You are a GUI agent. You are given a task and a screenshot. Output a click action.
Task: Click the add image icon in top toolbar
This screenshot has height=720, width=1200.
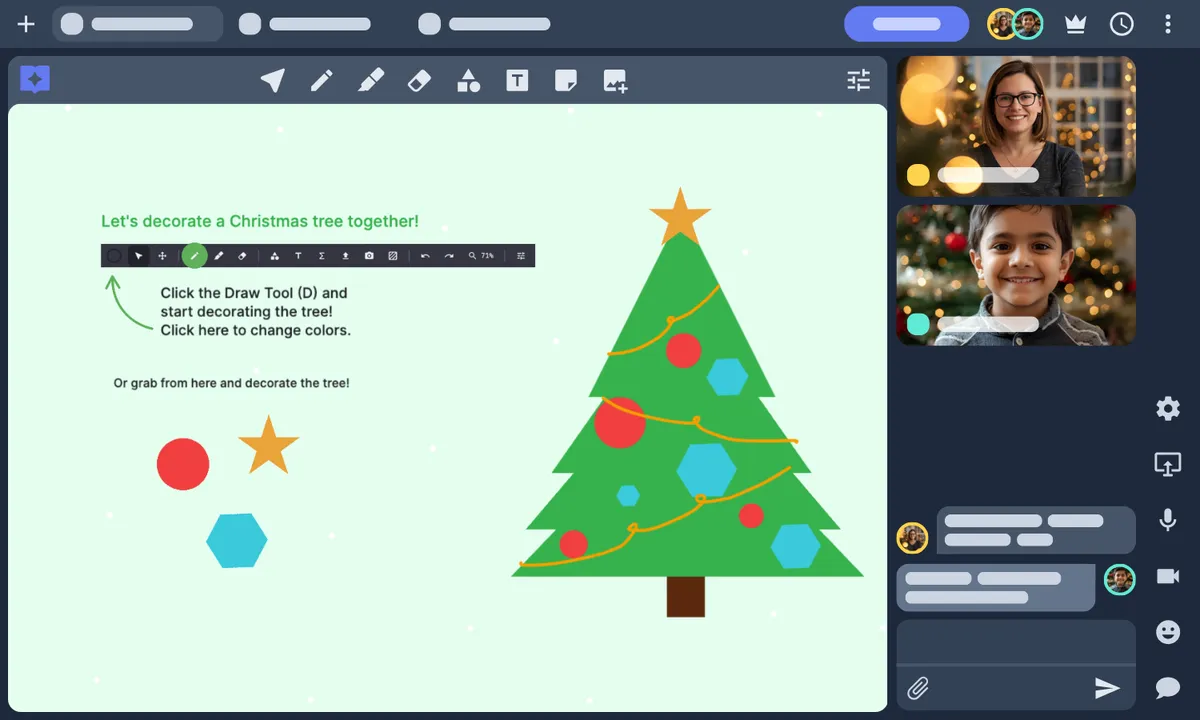615,81
